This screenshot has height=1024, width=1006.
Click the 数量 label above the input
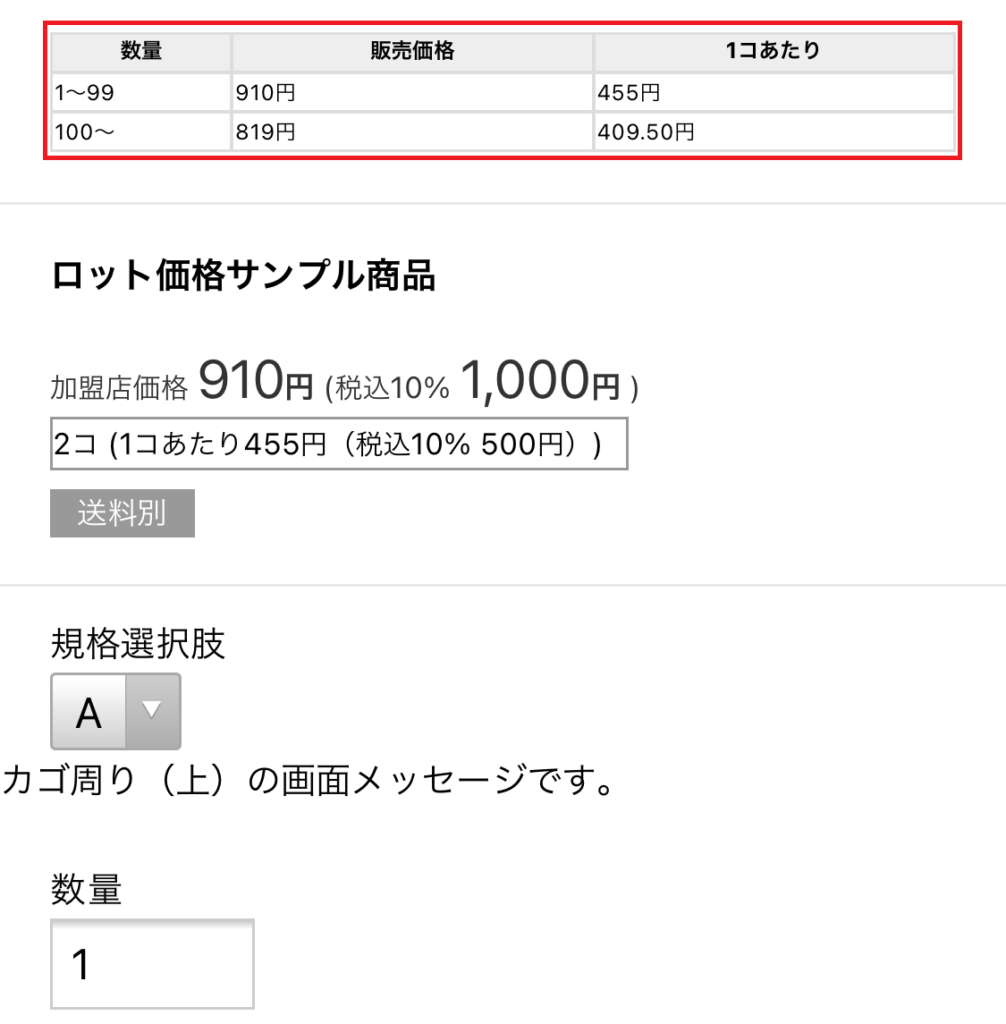click(x=86, y=889)
